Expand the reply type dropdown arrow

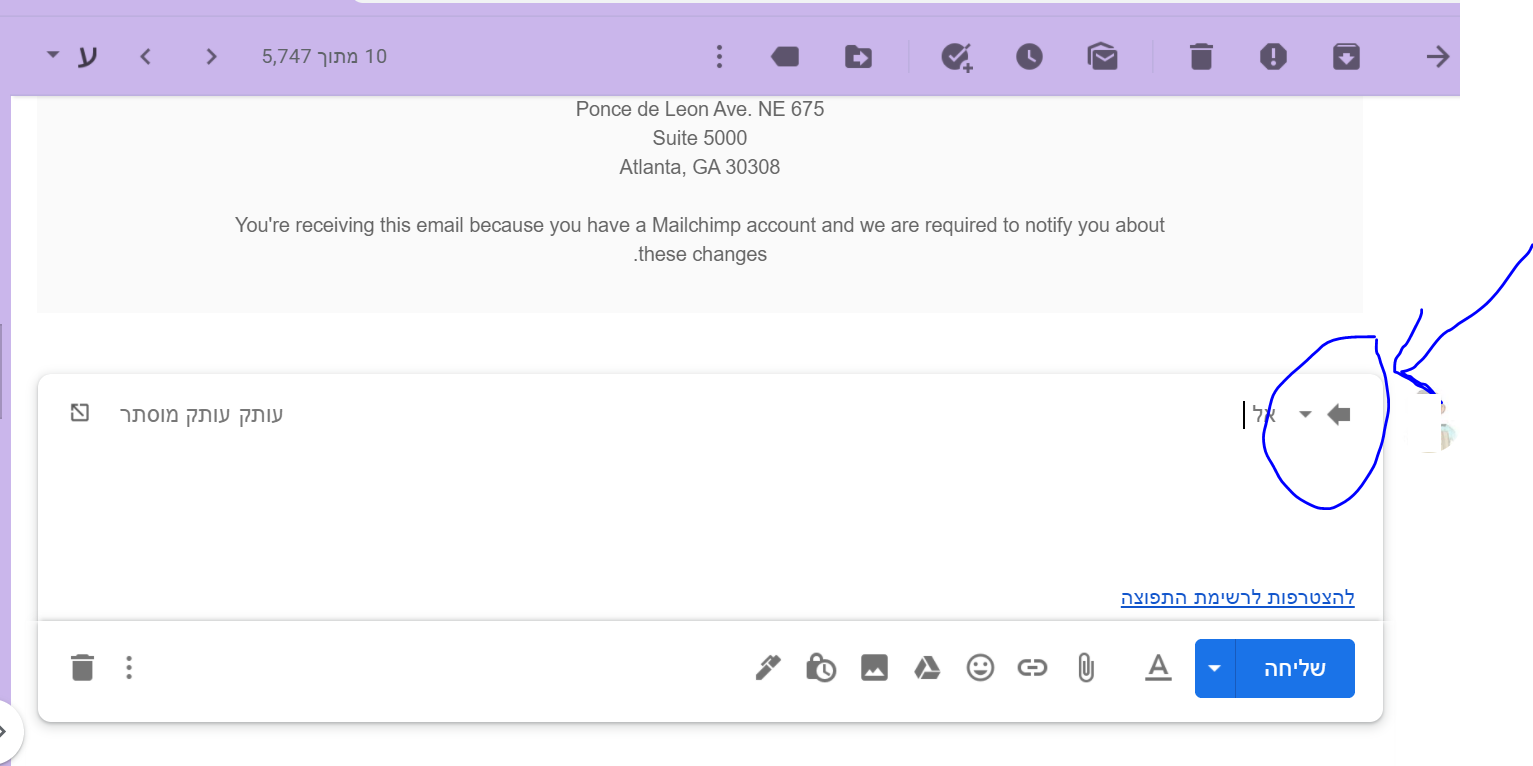1305,415
